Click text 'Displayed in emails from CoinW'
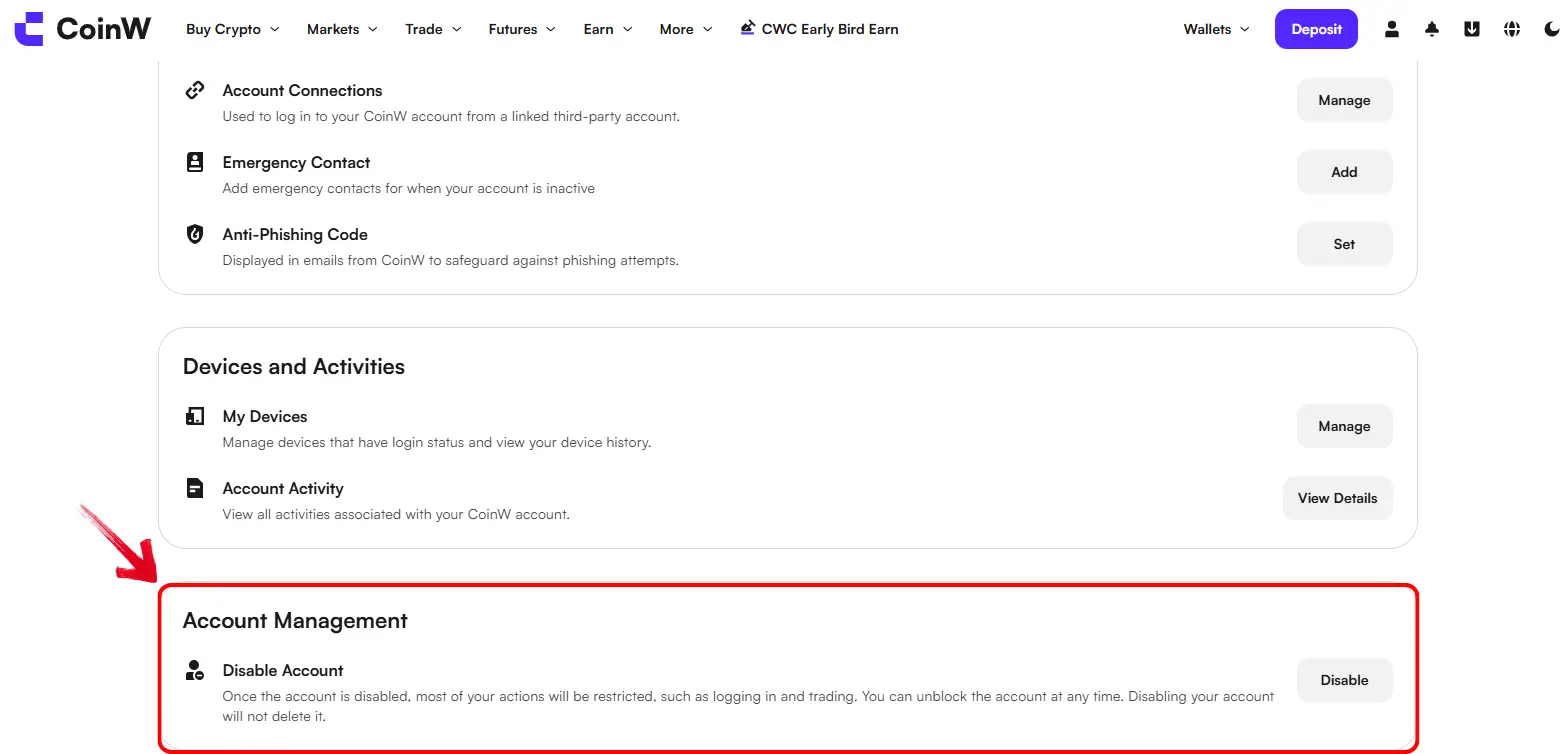This screenshot has width=1567, height=754. [x=450, y=260]
